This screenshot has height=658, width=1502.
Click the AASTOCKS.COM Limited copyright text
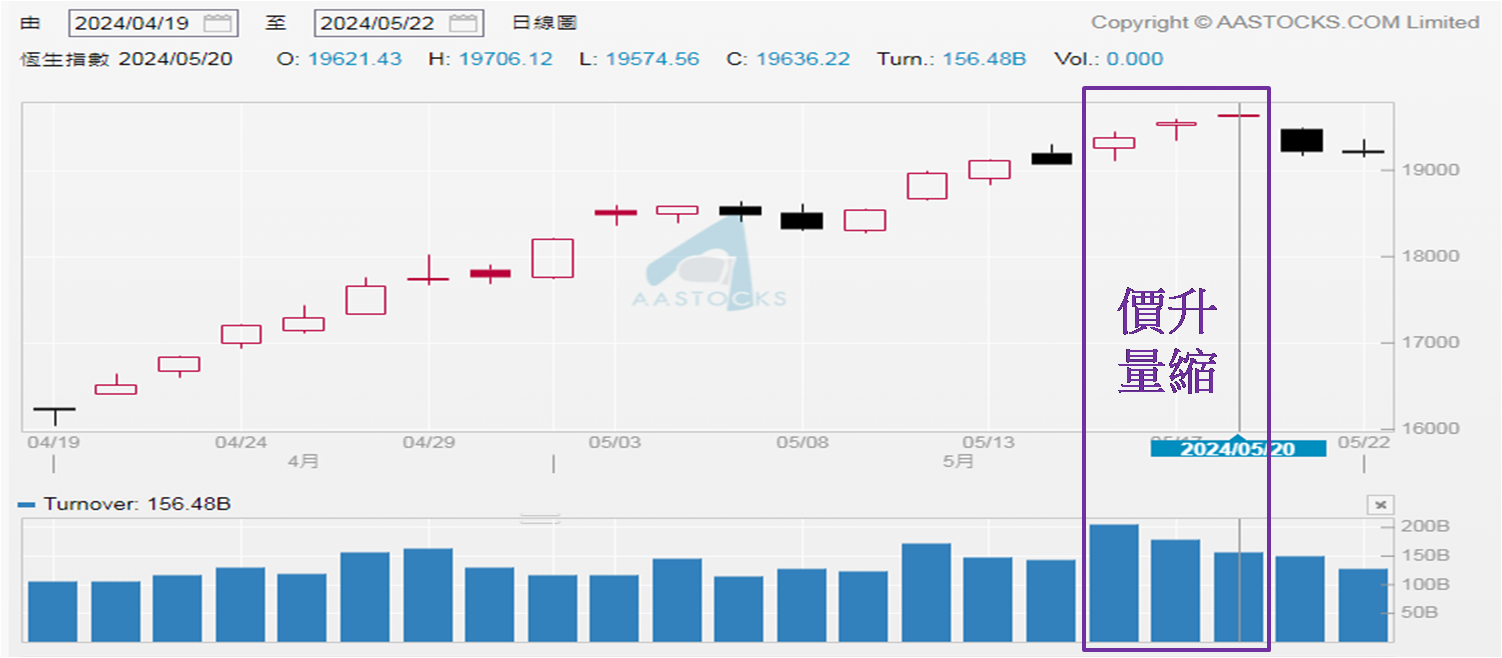(x=1285, y=22)
